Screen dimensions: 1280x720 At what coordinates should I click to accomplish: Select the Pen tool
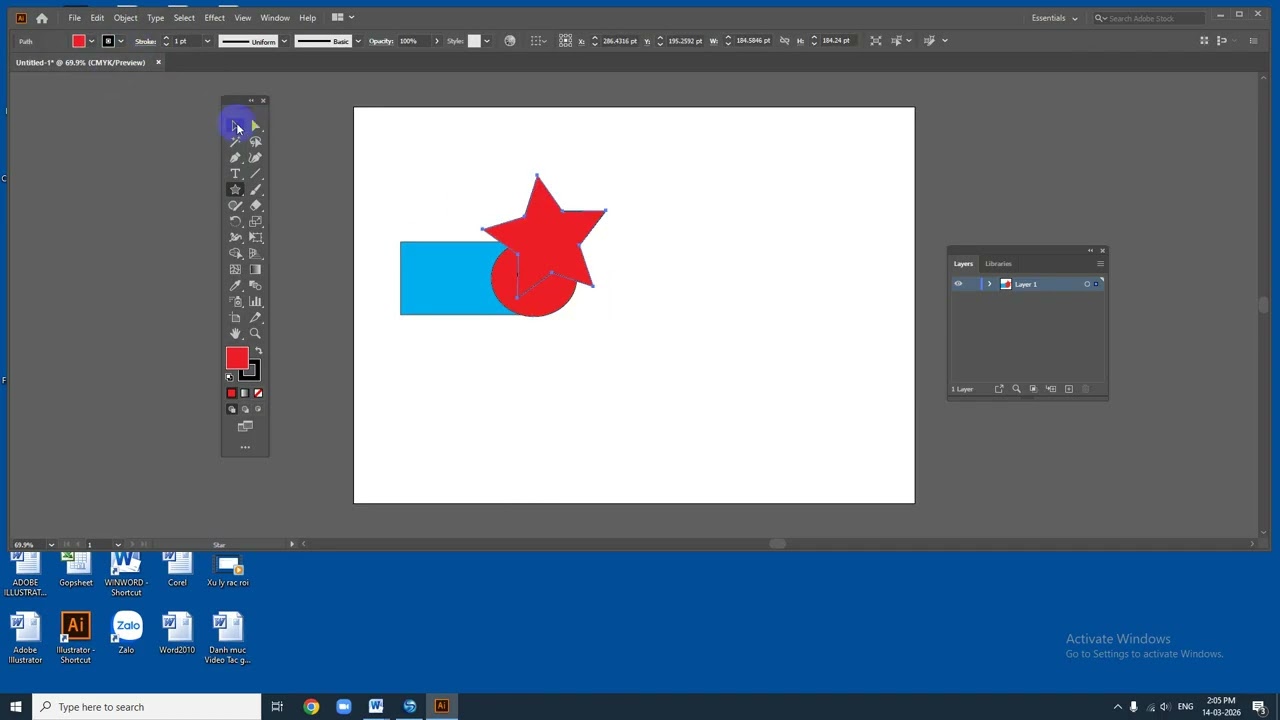click(x=235, y=158)
